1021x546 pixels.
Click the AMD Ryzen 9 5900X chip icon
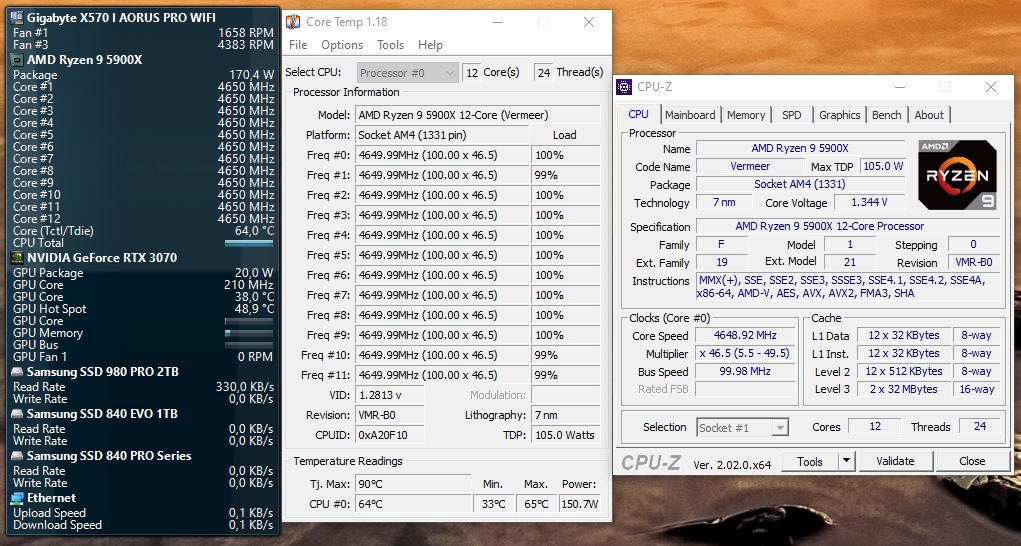click(x=18, y=60)
